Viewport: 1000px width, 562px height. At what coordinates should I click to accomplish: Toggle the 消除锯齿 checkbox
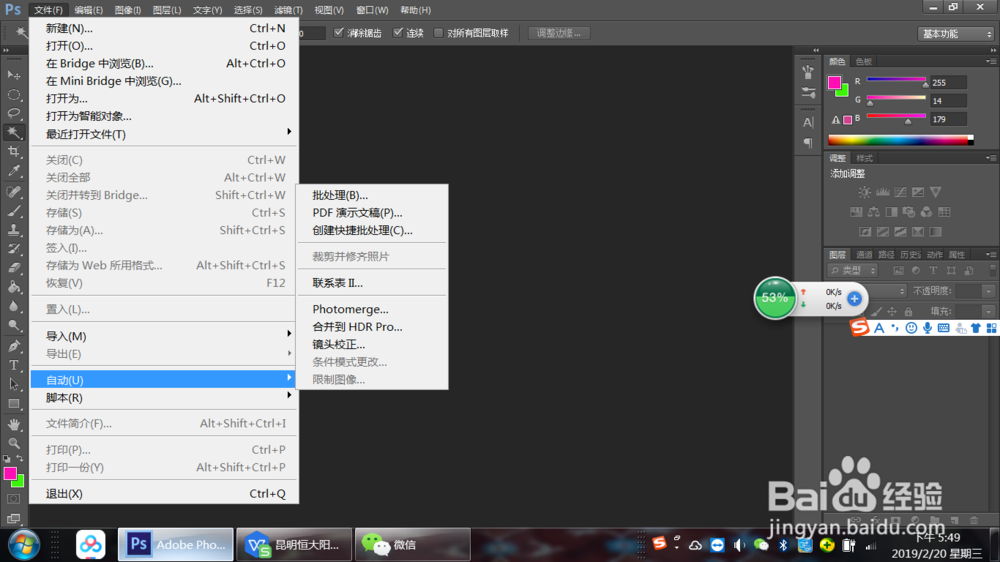[x=339, y=33]
